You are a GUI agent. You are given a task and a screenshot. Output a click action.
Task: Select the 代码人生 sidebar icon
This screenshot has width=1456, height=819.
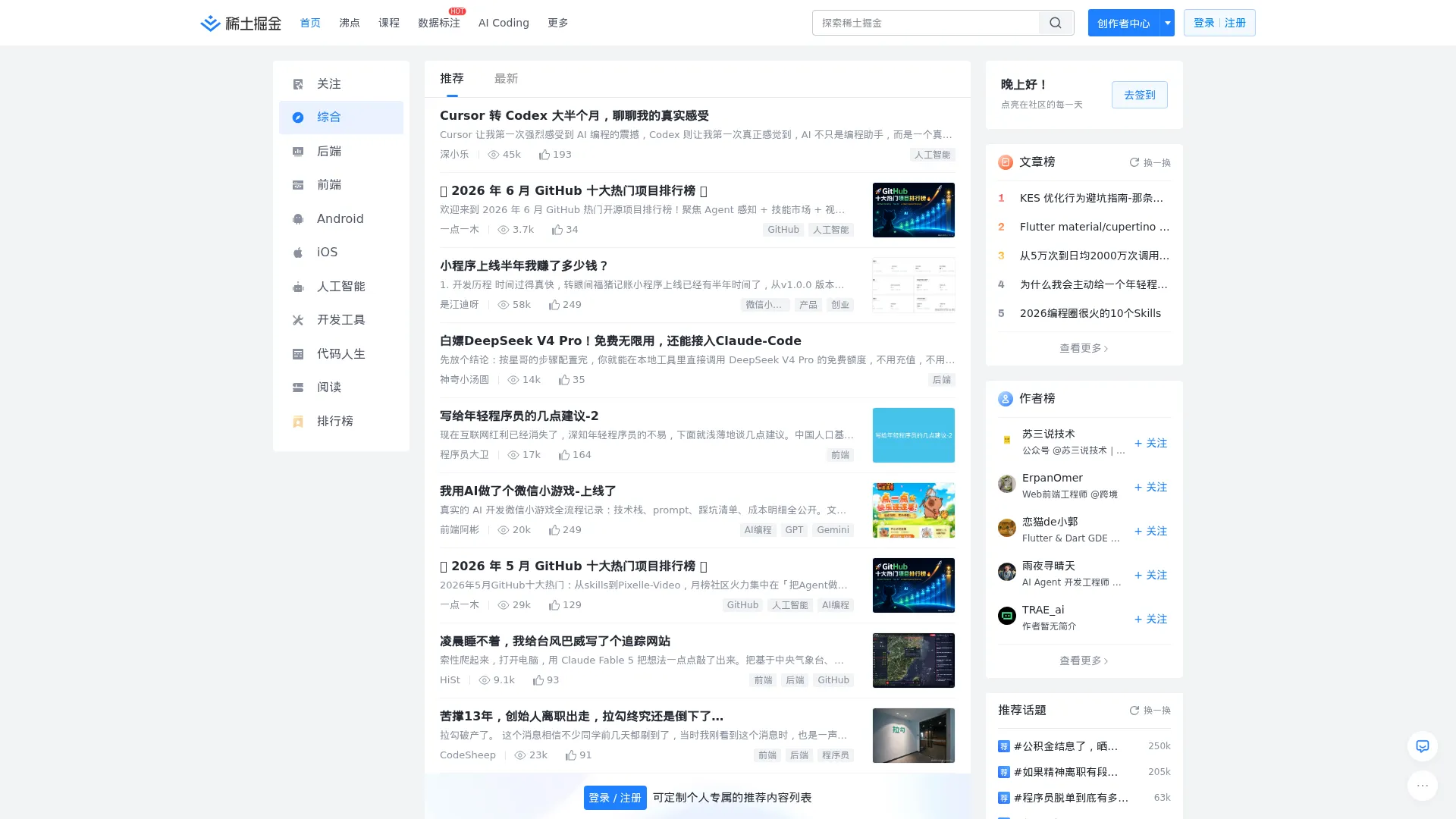click(298, 354)
